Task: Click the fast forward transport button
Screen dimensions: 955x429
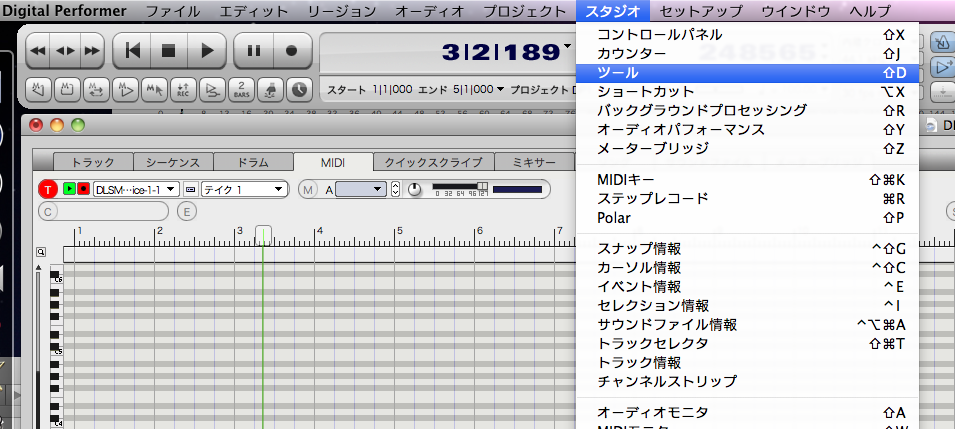Action: tap(91, 51)
